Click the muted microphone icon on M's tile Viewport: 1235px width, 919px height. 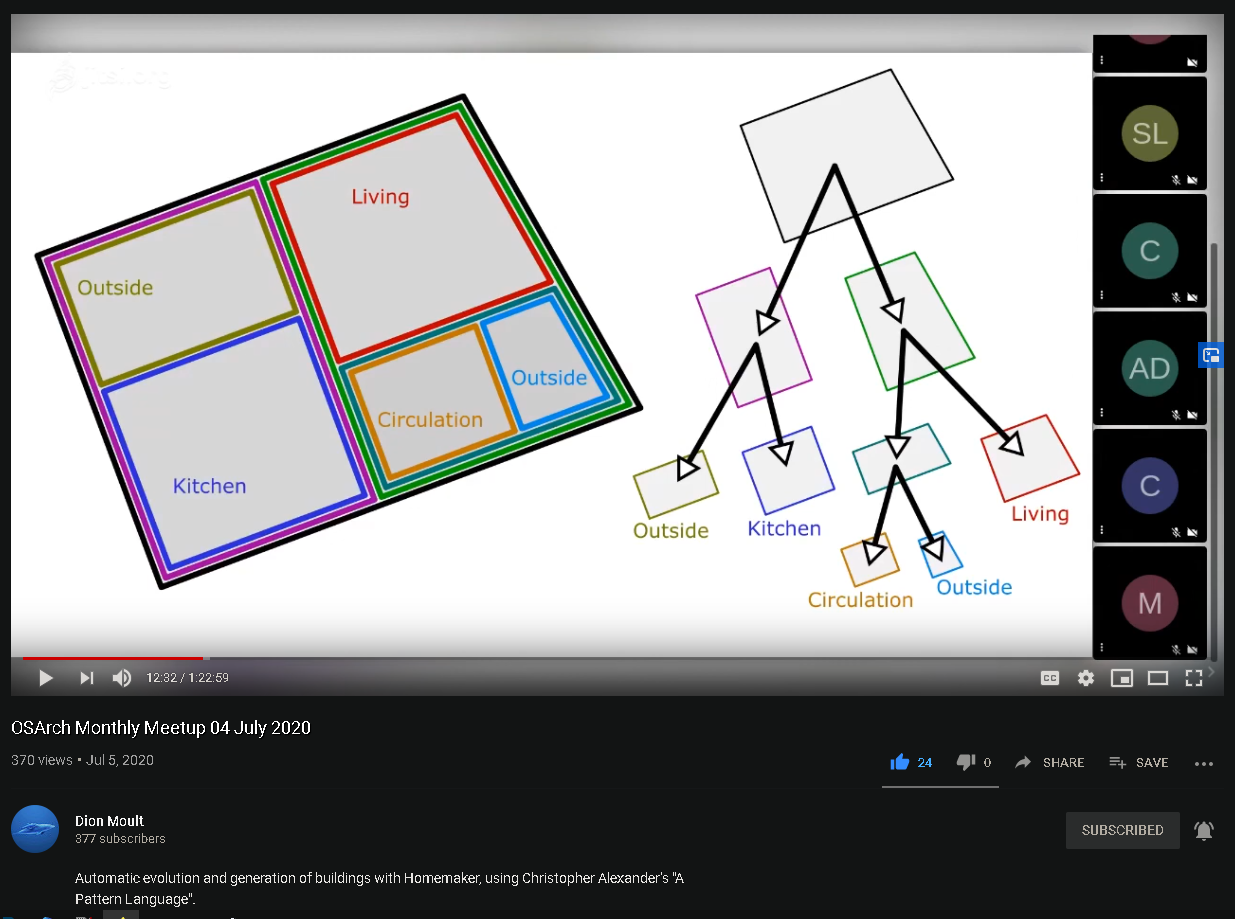(1177, 649)
